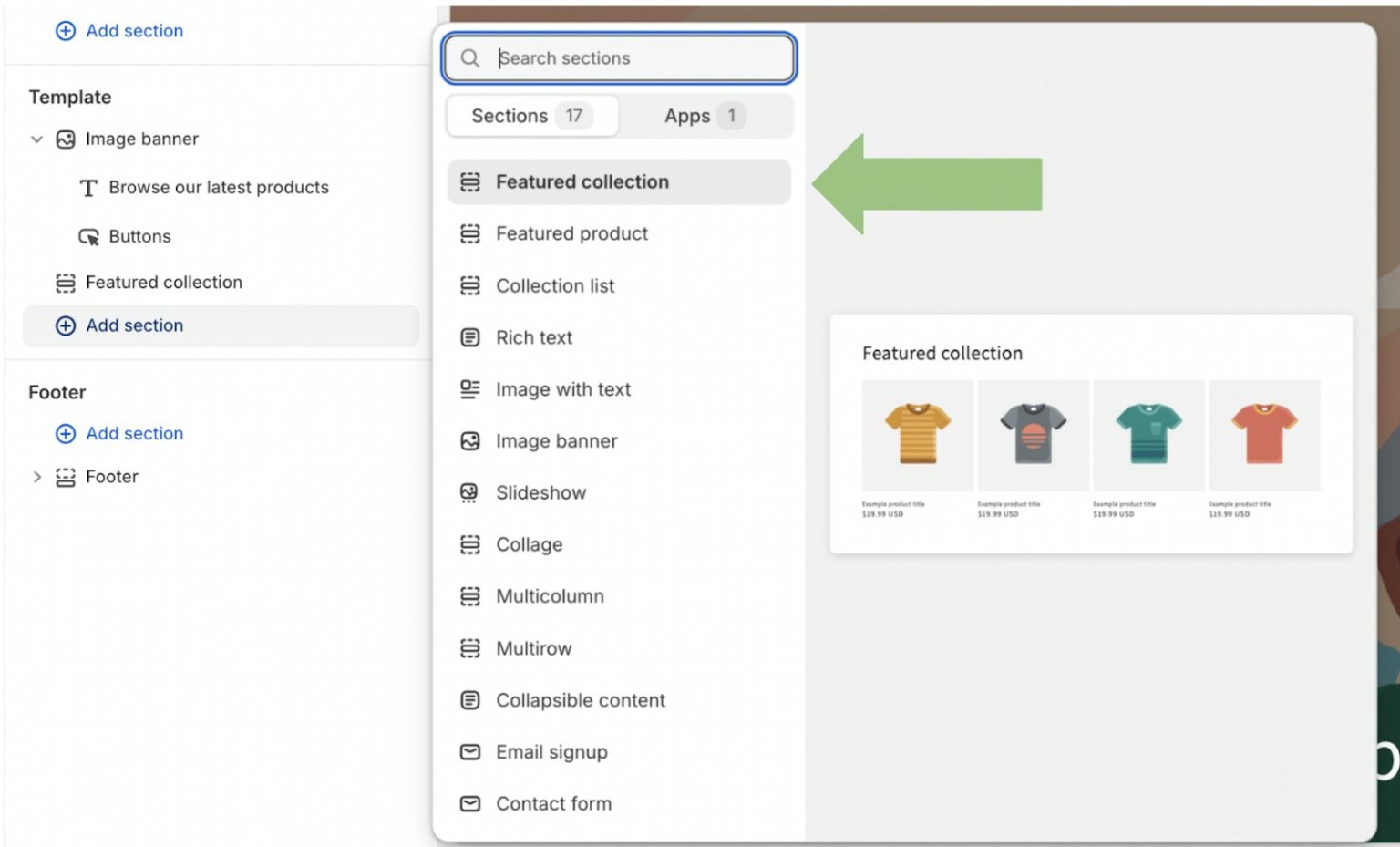Click the yellow striped t-shirt thumbnail
This screenshot has height=847, width=1400.
pos(917,435)
